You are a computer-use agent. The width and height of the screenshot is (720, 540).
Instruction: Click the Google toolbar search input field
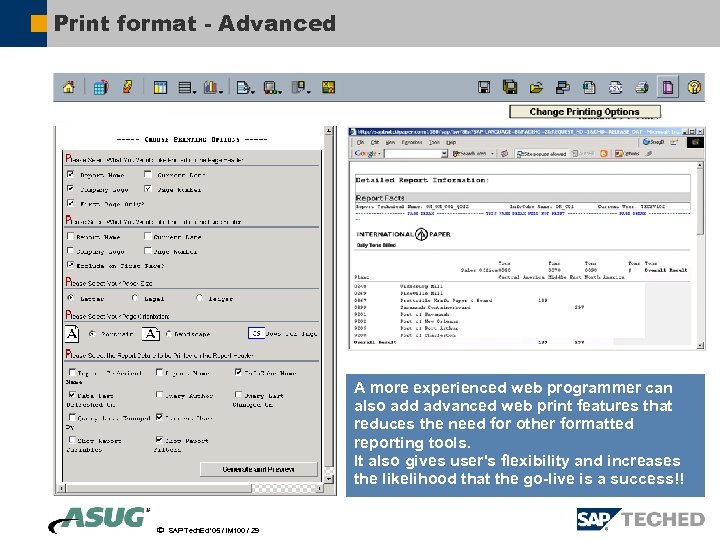(412, 154)
